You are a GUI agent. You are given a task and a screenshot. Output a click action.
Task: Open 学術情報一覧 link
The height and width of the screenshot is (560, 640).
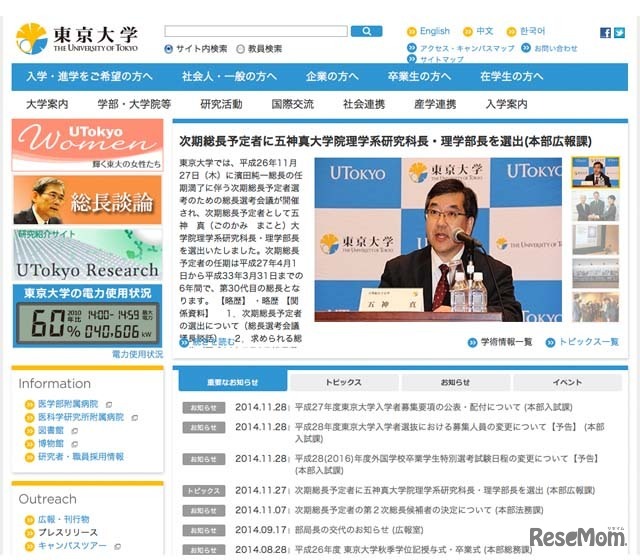click(506, 342)
